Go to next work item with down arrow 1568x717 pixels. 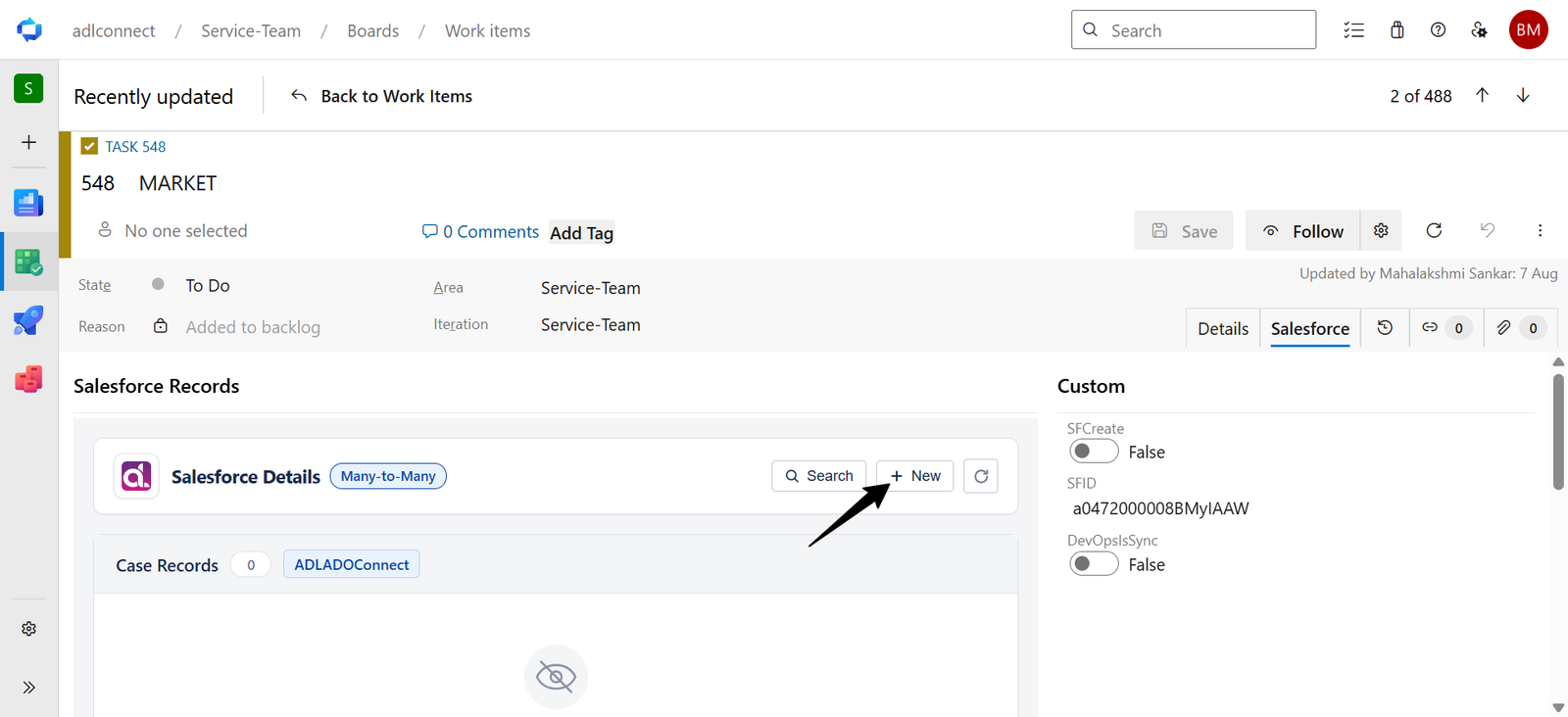point(1523,95)
